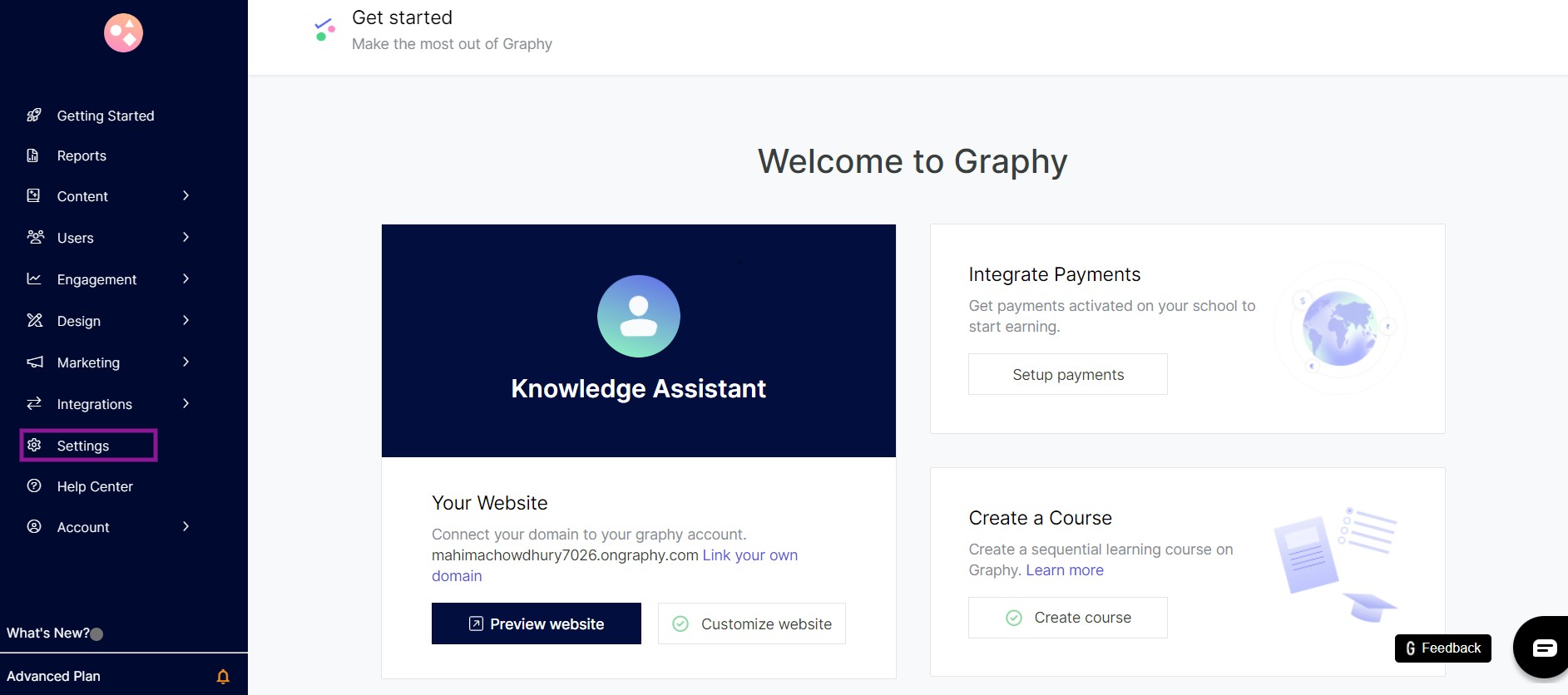Screen dimensions: 1568x695
Task: Click the green check icon on Create course
Action: tap(1014, 618)
